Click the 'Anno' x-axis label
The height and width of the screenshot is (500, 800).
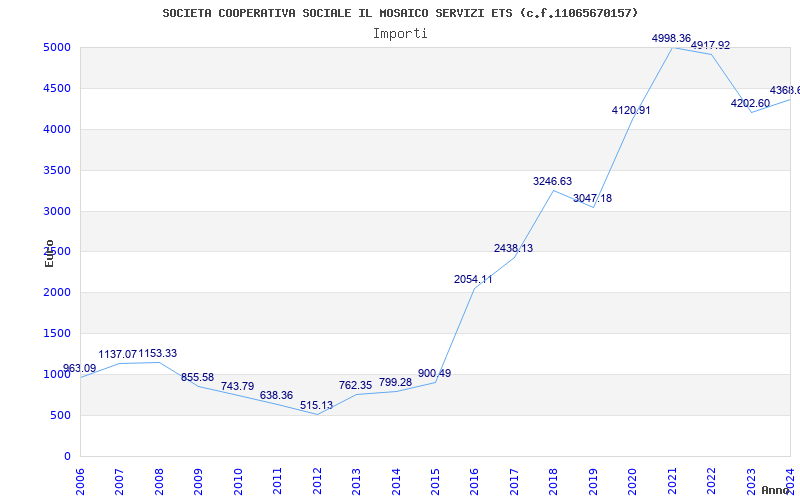point(775,490)
